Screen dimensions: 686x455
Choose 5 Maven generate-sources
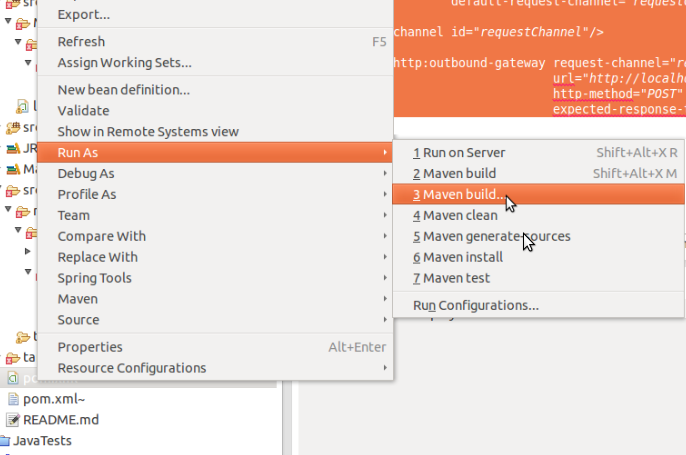[x=538, y=237]
